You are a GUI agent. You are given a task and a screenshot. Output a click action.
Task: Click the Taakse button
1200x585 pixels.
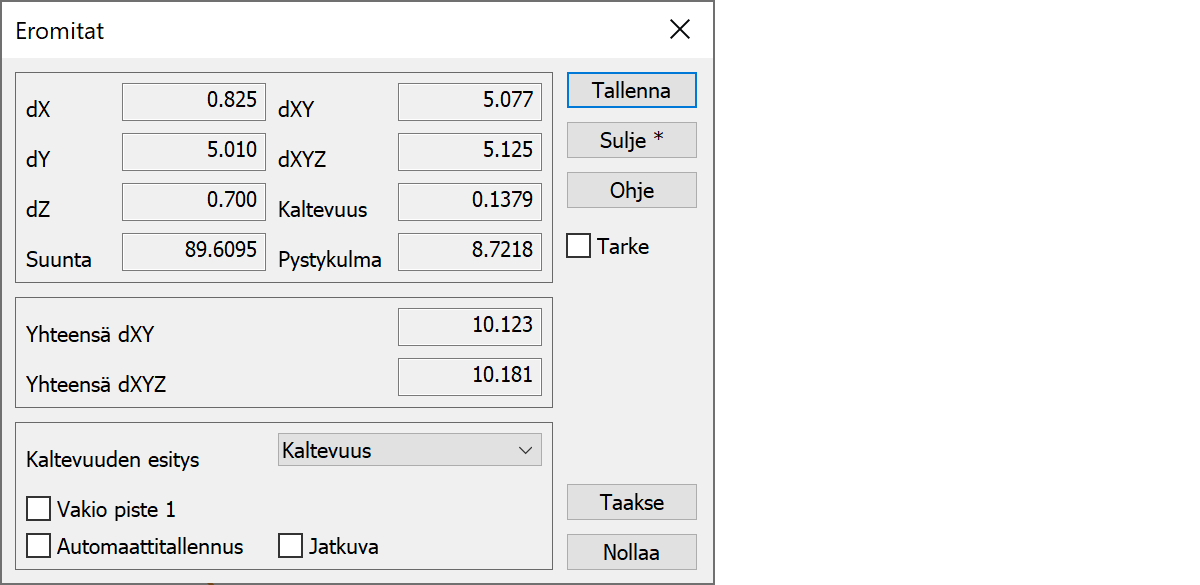coord(631,502)
